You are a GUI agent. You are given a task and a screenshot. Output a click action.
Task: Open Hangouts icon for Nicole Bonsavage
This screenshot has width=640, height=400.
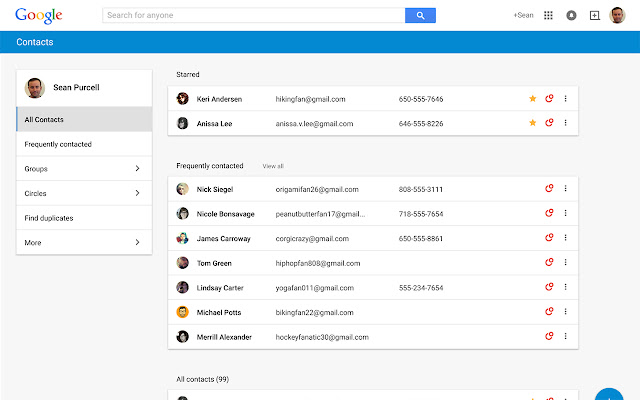coord(549,213)
